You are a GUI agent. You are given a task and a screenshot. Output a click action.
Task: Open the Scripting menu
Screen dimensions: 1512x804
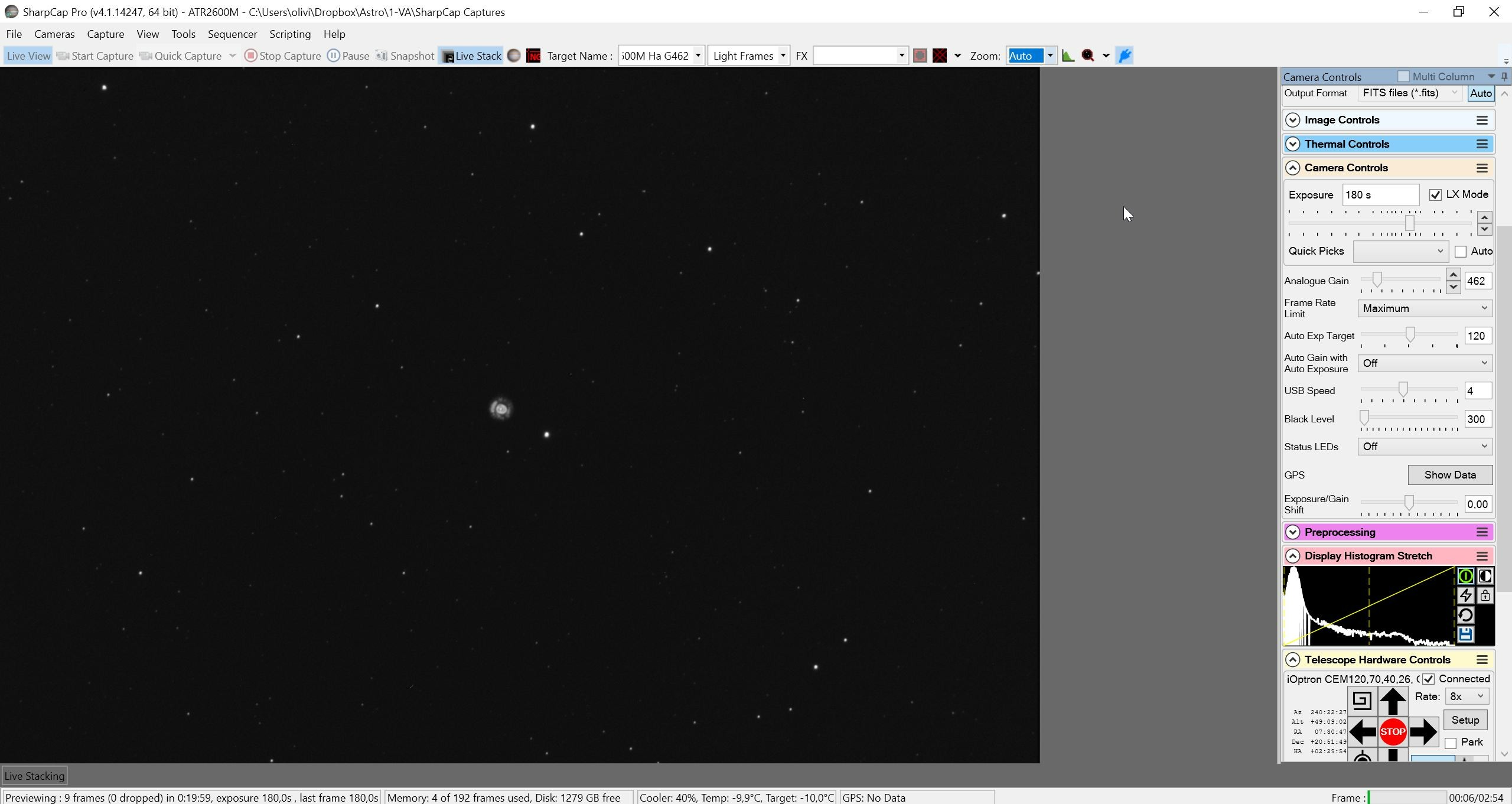(290, 34)
